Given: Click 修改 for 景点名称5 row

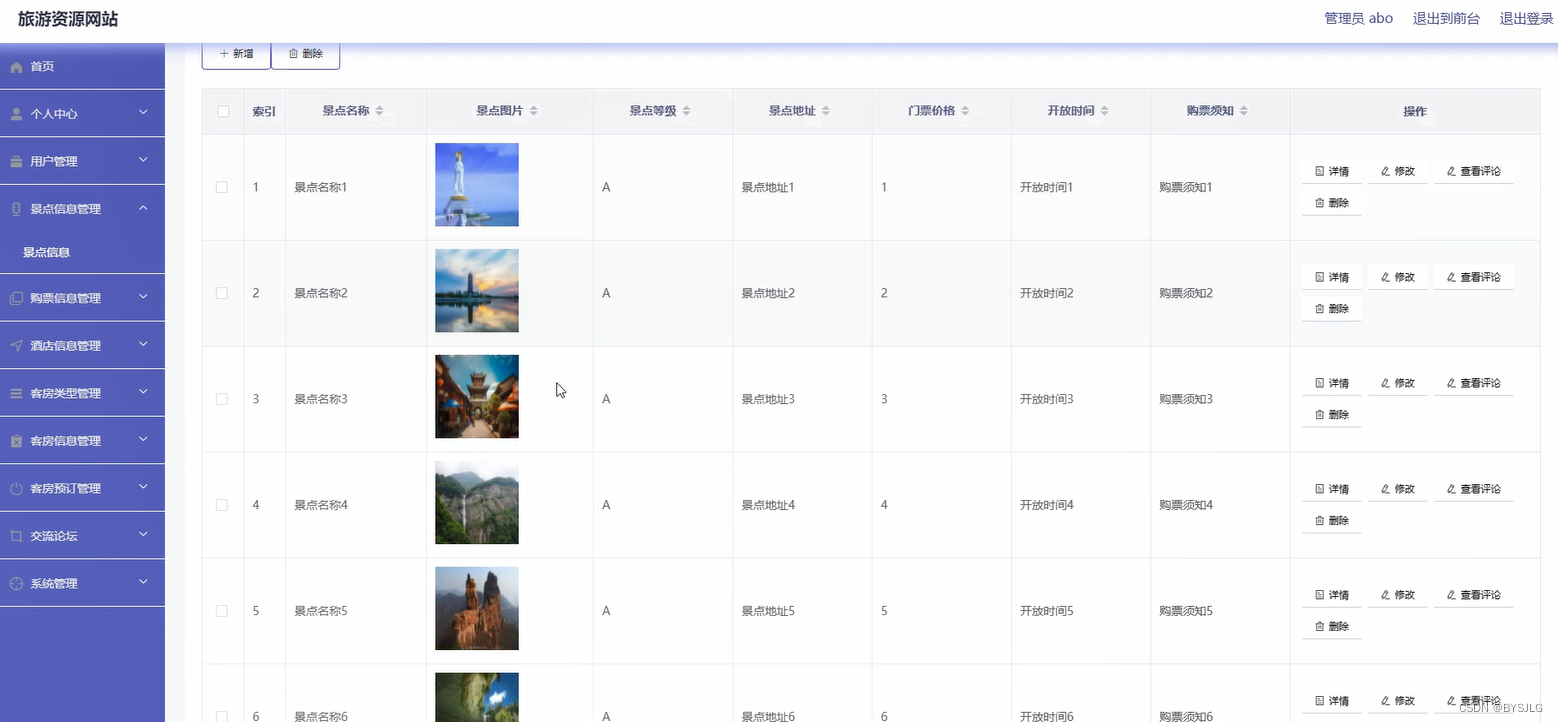Looking at the screenshot, I should point(1398,595).
